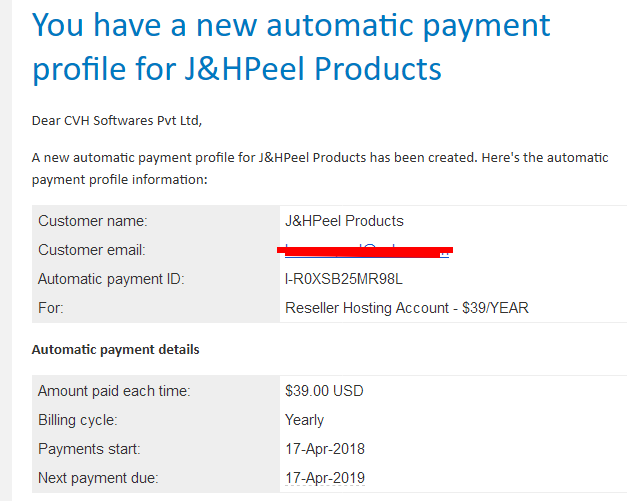Click the J&HPeel Products customer name value
The image size is (627, 501).
tap(344, 221)
